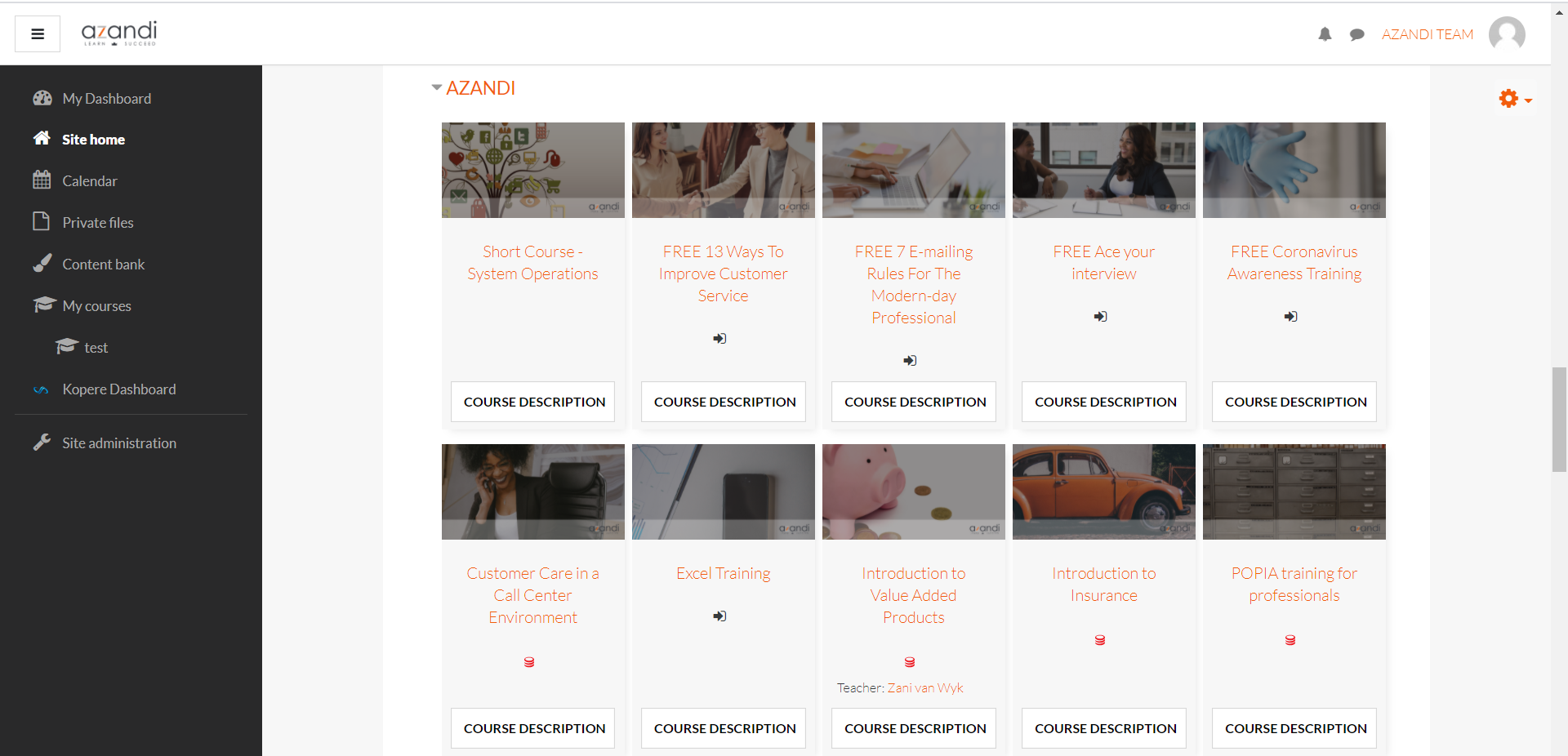Click the piggy bank course thumbnail
The height and width of the screenshot is (756, 1568).
pyautogui.click(x=914, y=491)
